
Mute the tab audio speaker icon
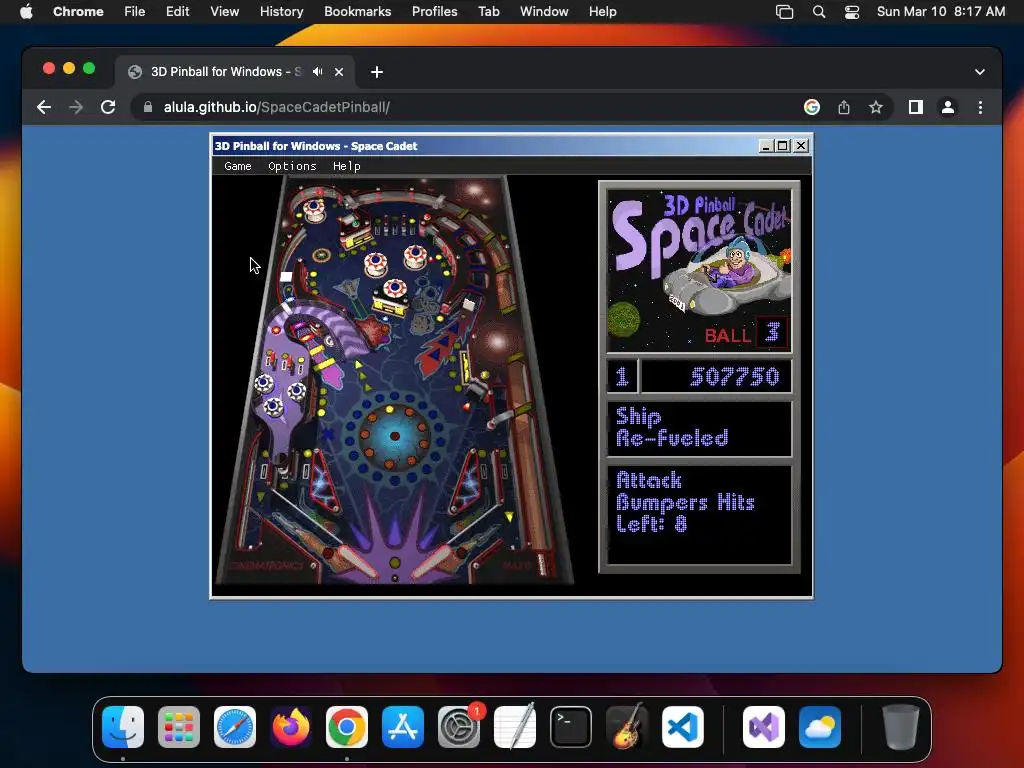click(x=317, y=72)
